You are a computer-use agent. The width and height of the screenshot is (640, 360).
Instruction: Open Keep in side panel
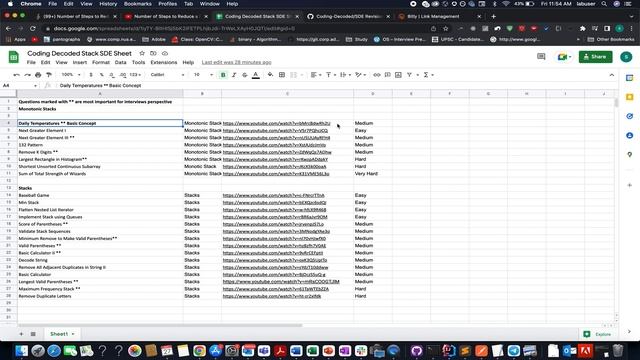(629, 97)
